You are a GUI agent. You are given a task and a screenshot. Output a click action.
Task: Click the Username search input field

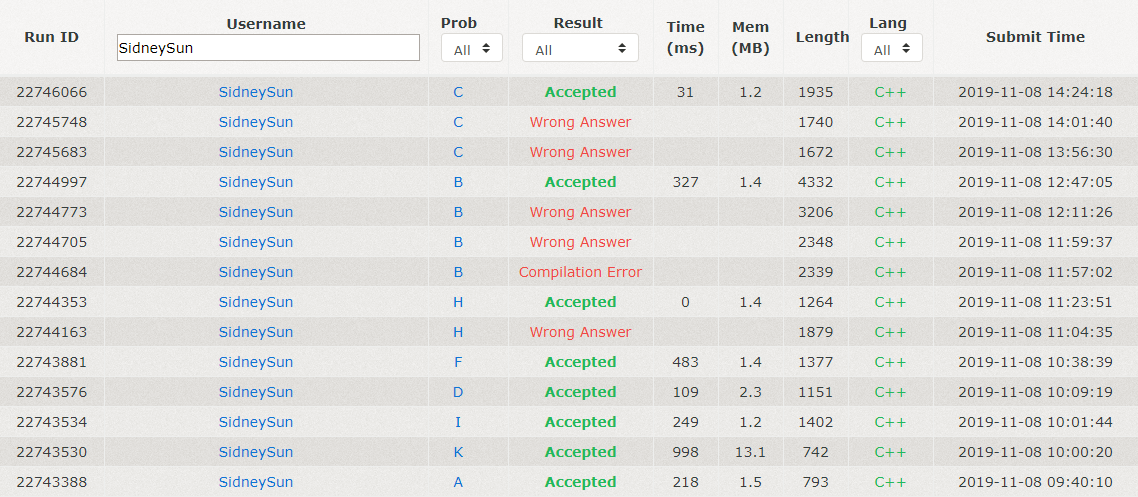click(x=268, y=47)
